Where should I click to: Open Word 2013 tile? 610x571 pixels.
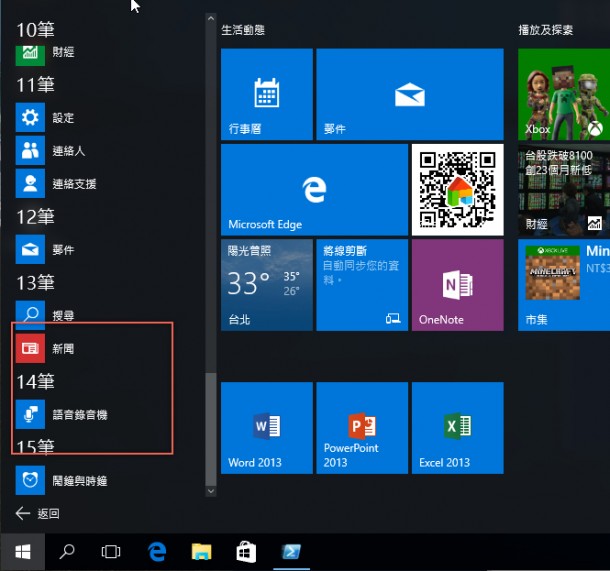pyautogui.click(x=267, y=428)
